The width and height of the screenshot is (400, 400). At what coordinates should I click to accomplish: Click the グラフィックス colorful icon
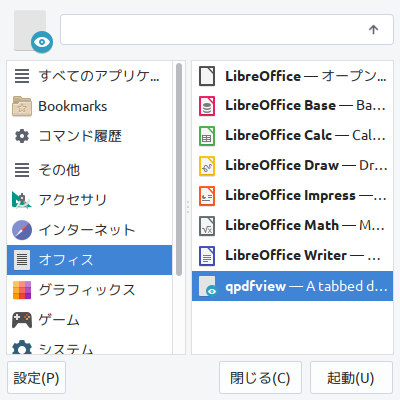tap(22, 290)
